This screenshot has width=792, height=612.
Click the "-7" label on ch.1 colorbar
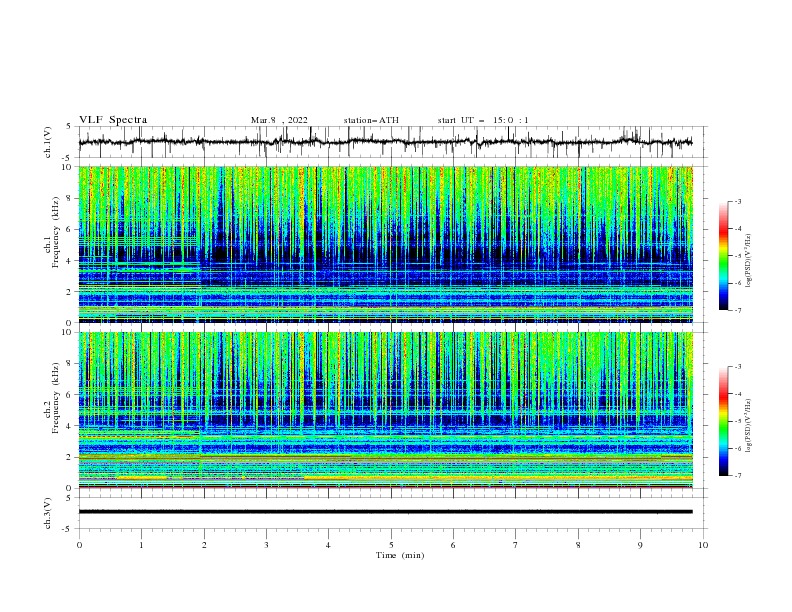tap(738, 310)
